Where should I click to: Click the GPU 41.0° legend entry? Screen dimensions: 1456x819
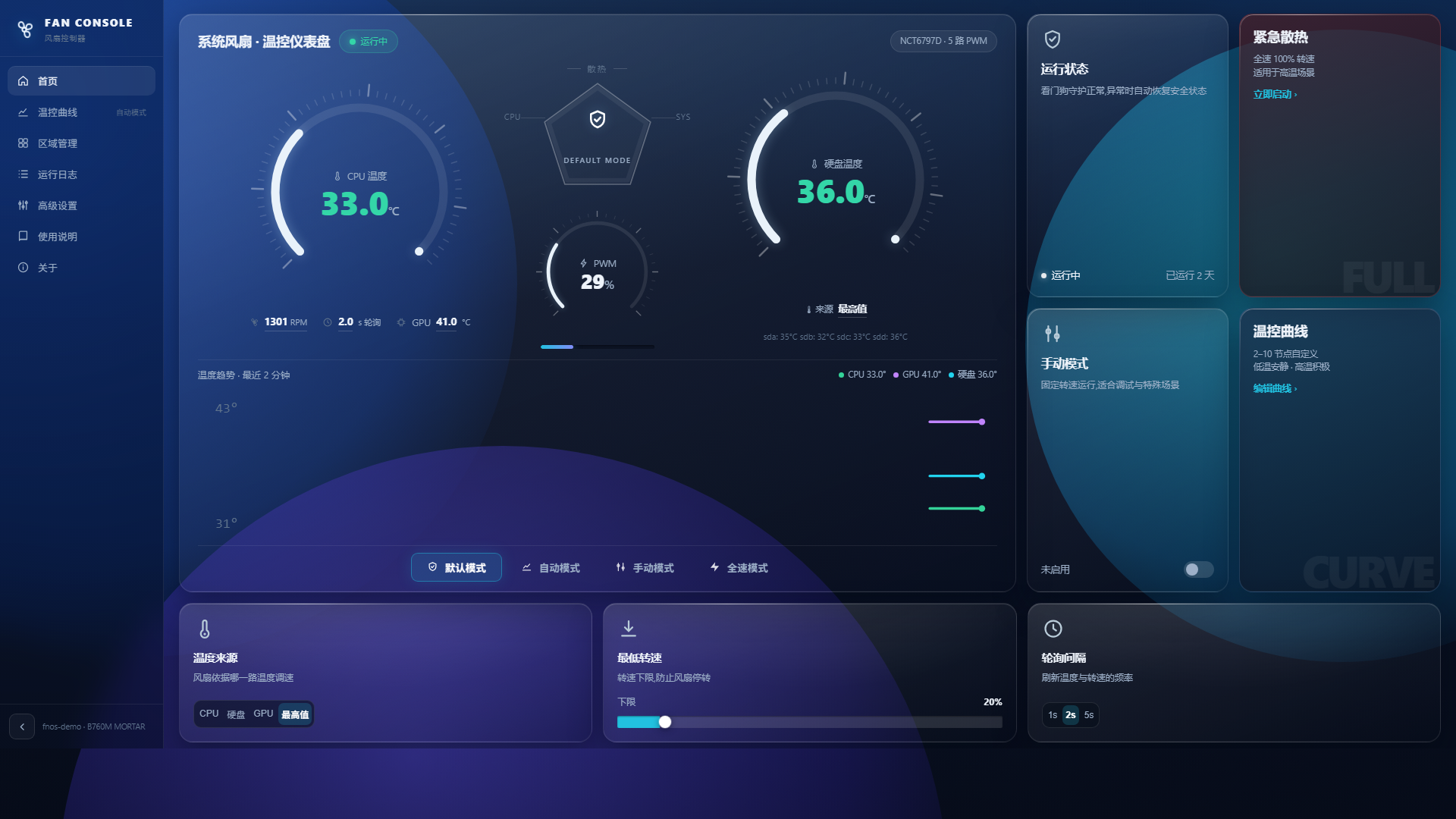click(918, 375)
